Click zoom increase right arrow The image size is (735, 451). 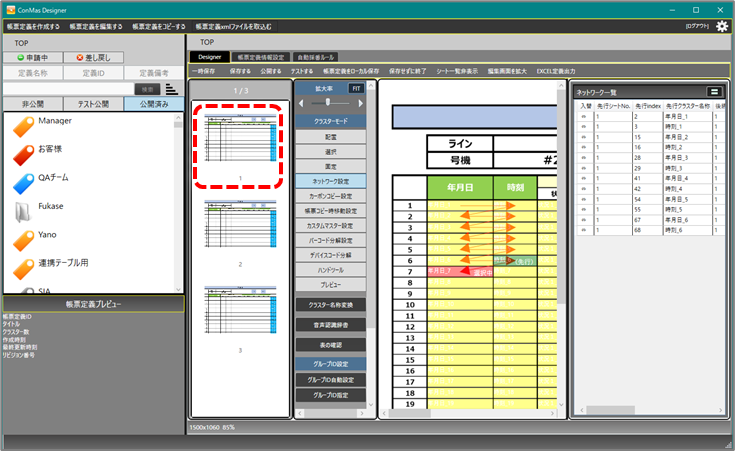coord(361,103)
